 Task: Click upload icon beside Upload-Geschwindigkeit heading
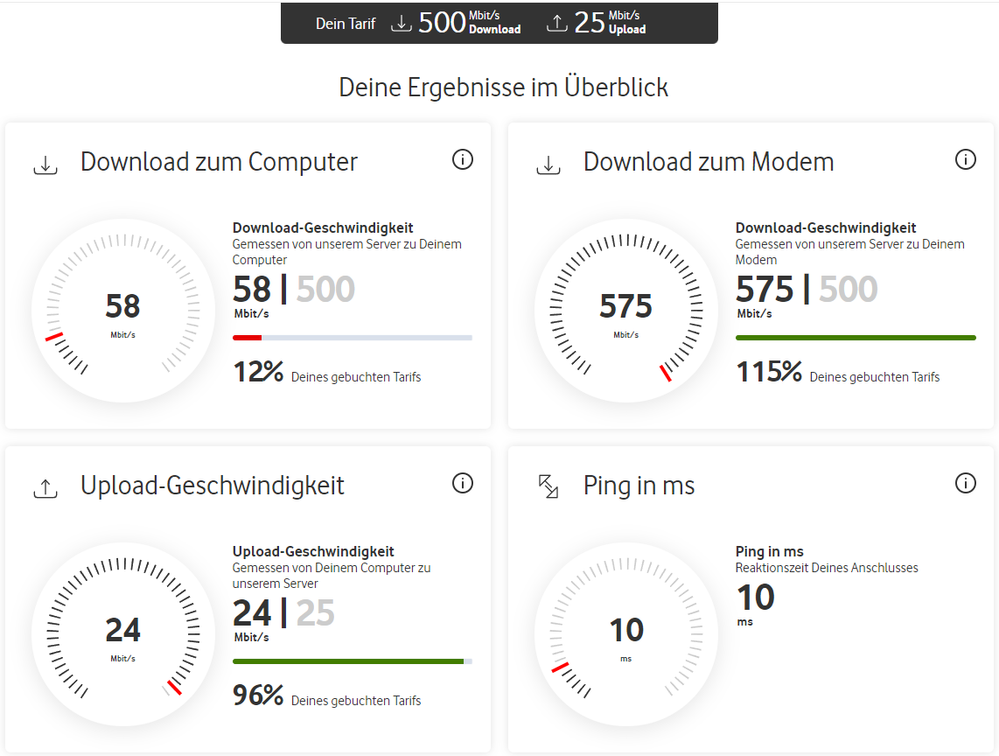[45, 488]
